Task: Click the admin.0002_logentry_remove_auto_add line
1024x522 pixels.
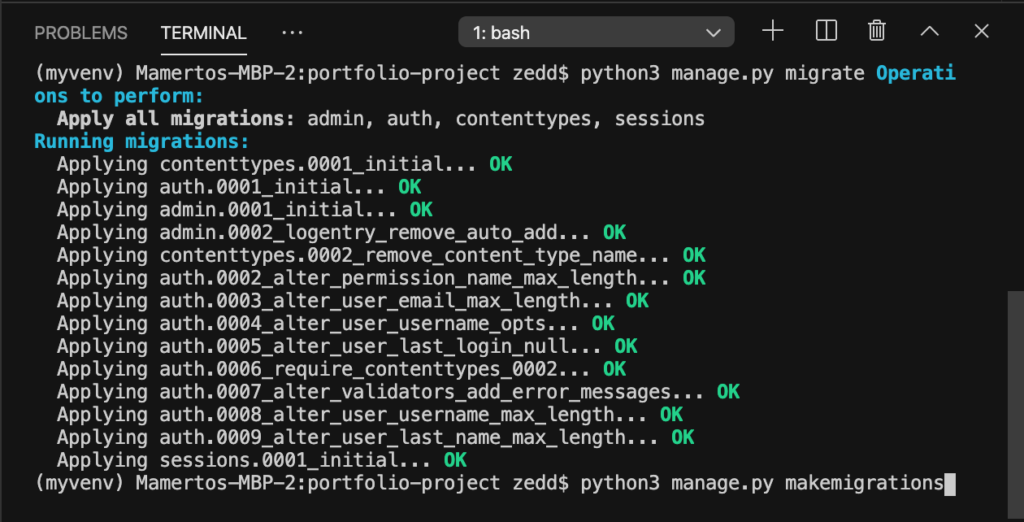Action: (341, 233)
